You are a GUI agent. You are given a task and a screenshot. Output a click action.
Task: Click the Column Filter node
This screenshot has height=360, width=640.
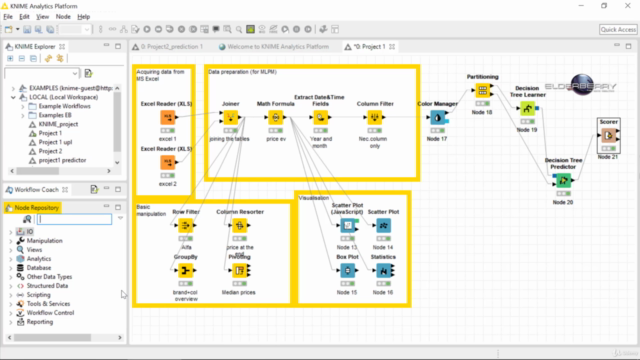[374, 118]
